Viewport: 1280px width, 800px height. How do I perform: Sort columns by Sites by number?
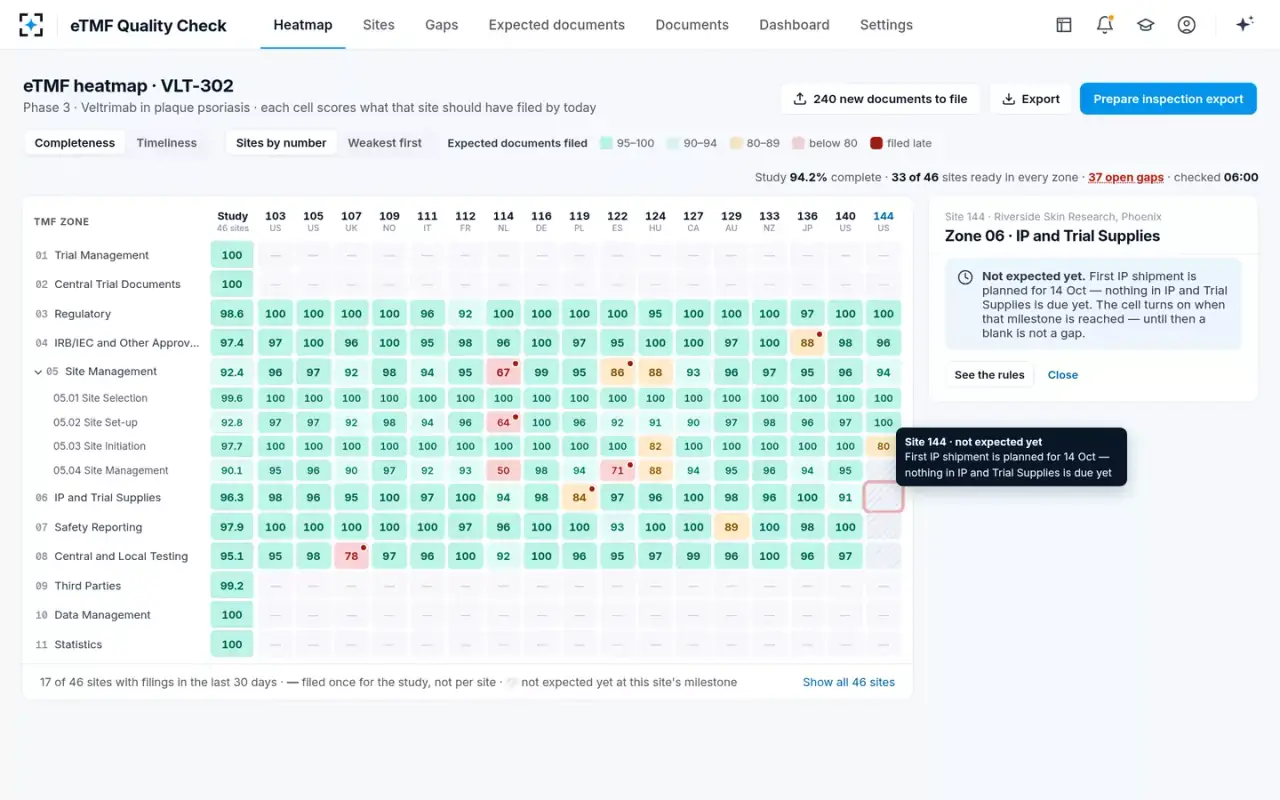[x=281, y=143]
